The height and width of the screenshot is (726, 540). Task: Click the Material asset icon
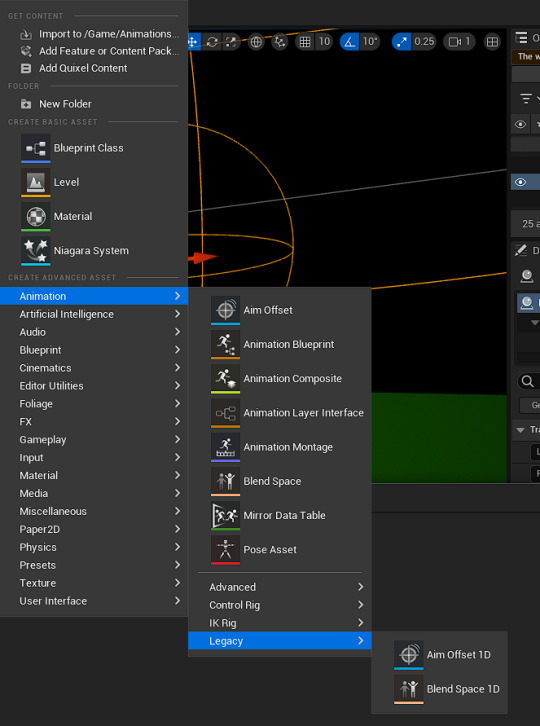tap(36, 217)
